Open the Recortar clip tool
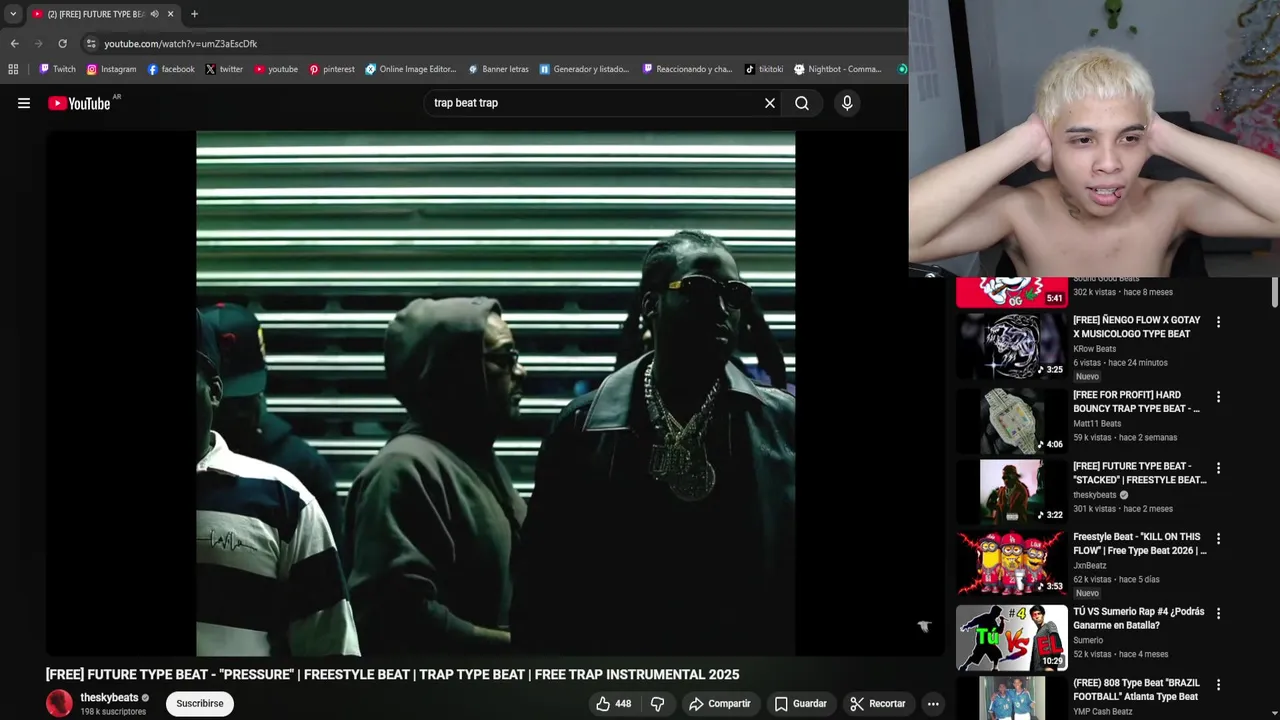 (878, 704)
